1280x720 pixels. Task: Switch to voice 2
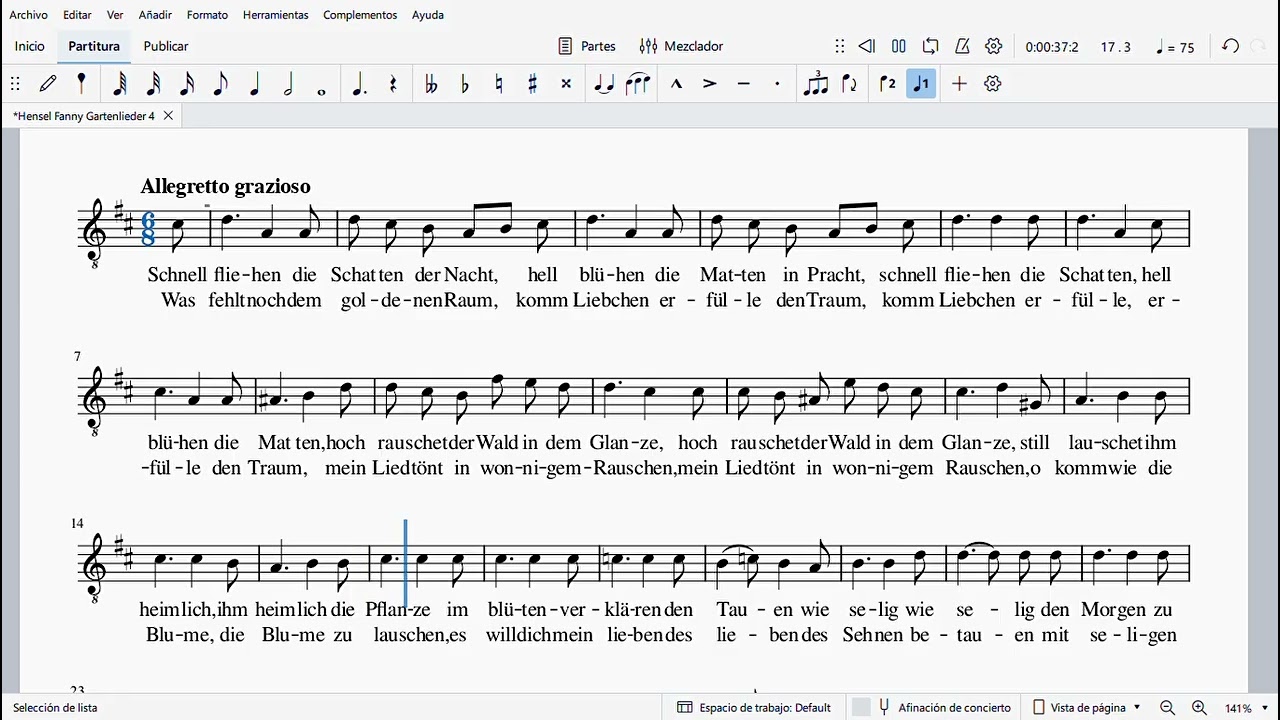[x=887, y=84]
